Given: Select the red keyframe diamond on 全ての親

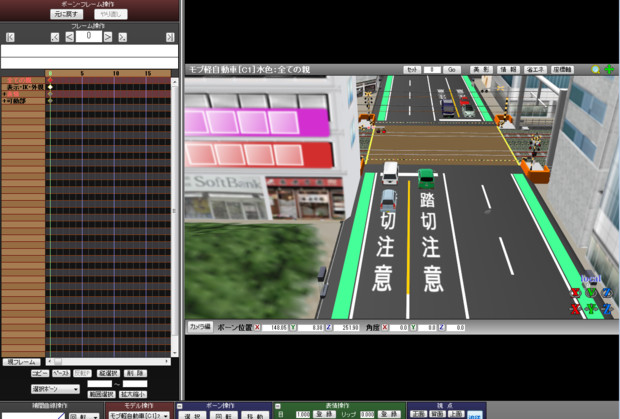Looking at the screenshot, I should coord(50,80).
